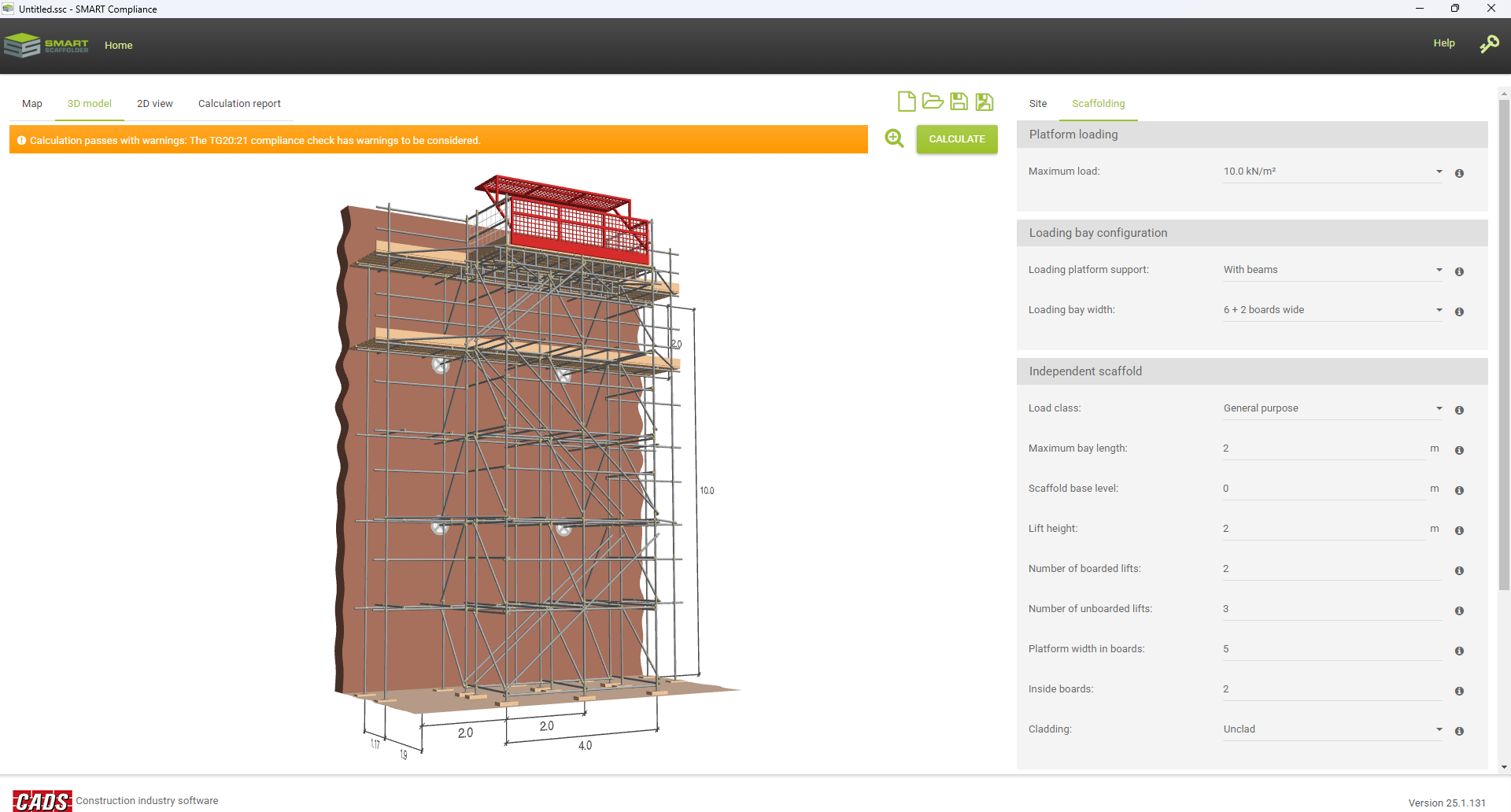Image resolution: width=1511 pixels, height=812 pixels.
Task: Click the Maximum bay length field
Action: point(1324,448)
